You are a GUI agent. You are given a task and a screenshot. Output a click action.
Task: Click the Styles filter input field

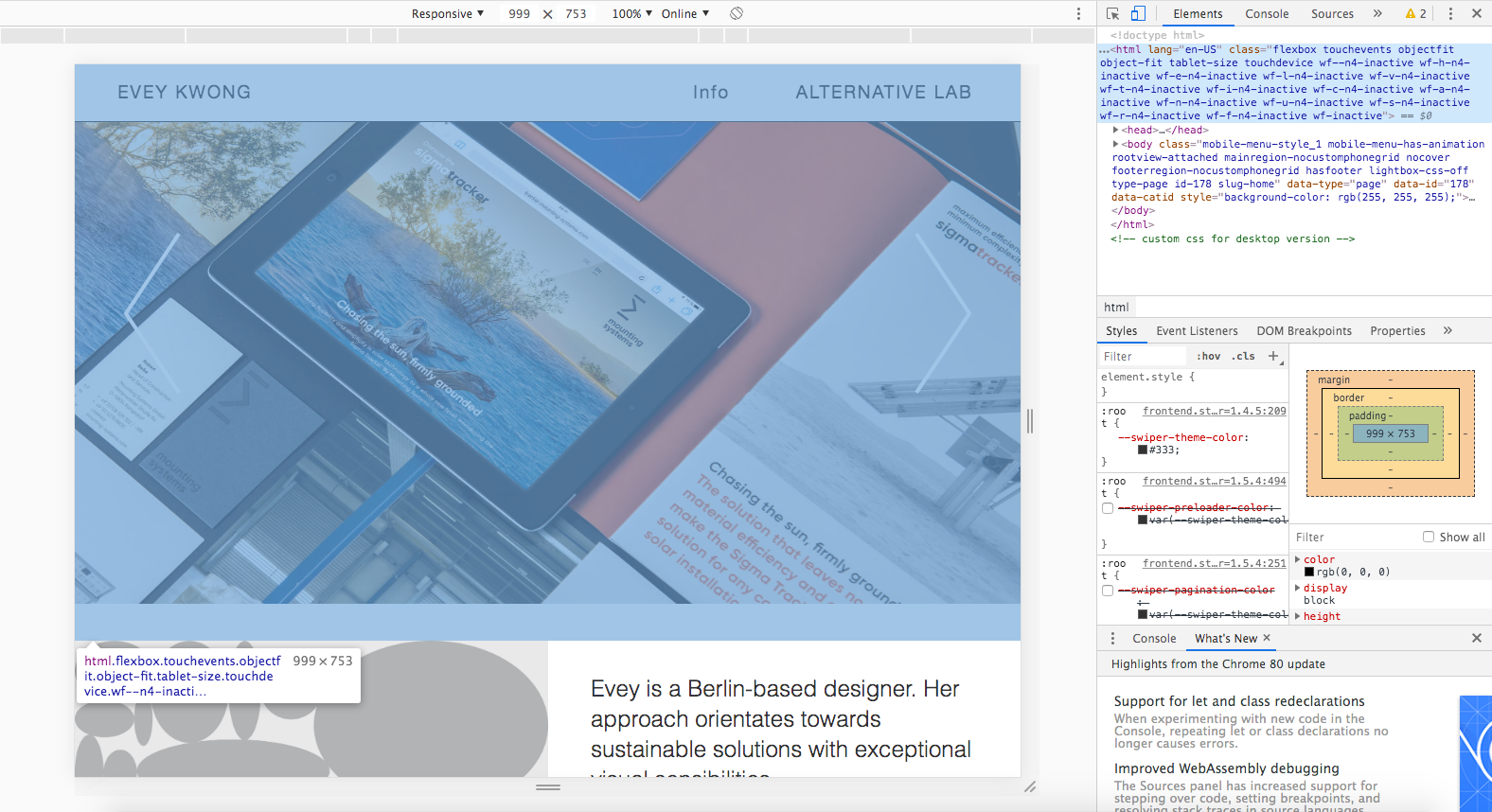(x=1142, y=356)
